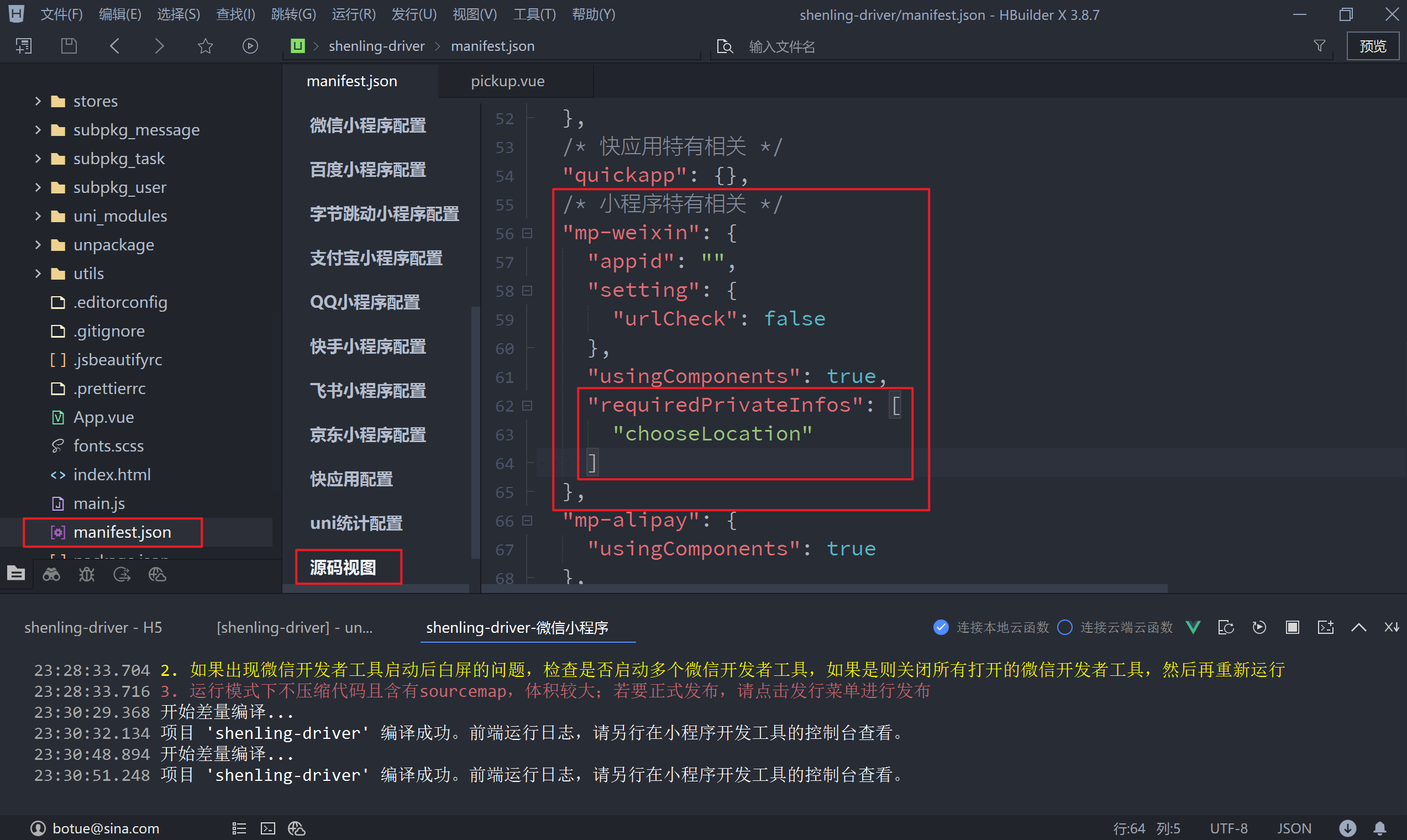The image size is (1407, 840).
Task: Click the bookmark star icon
Action: click(205, 46)
